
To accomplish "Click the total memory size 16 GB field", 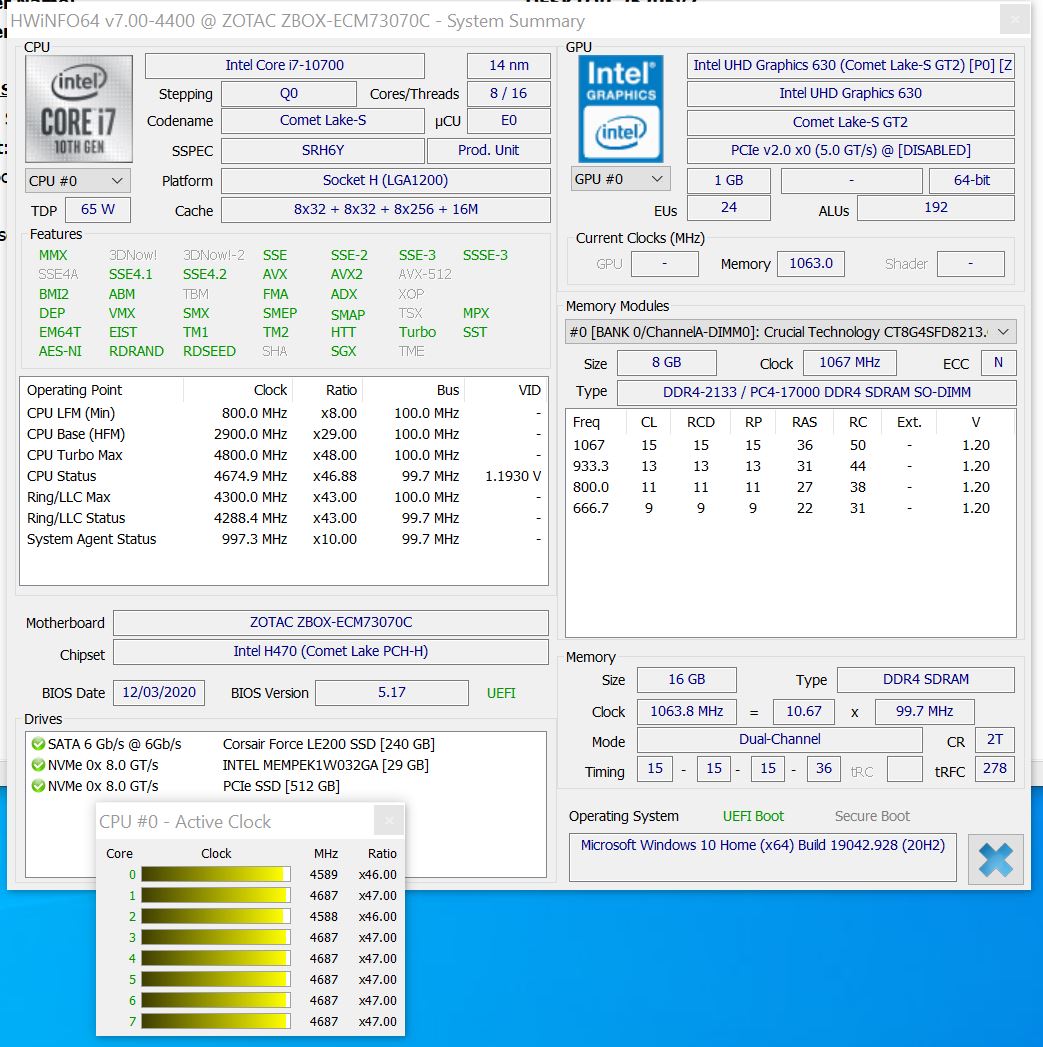I will pyautogui.click(x=686, y=680).
